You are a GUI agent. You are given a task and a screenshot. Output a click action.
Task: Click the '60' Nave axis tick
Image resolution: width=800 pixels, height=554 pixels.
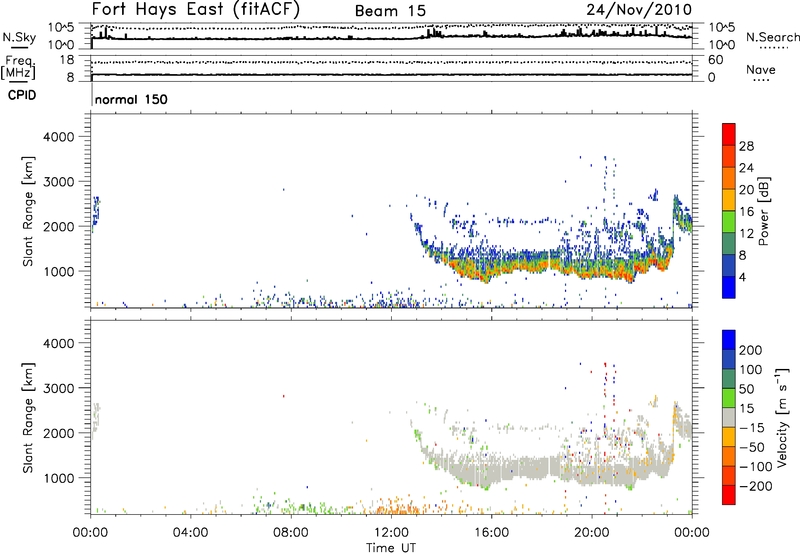(715, 60)
